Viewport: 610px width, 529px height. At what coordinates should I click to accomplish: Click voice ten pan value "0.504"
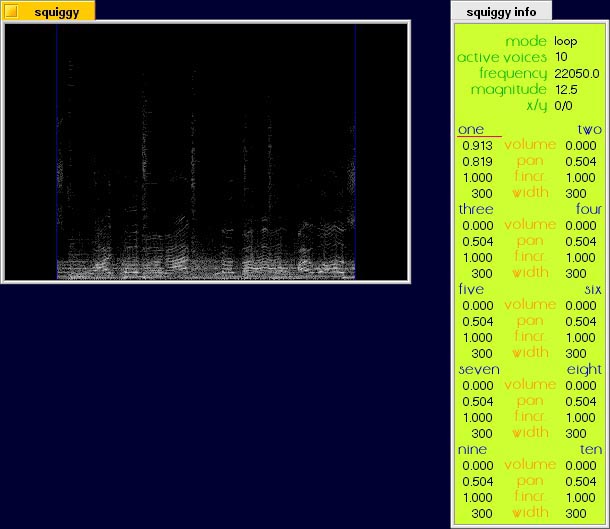[x=581, y=482]
